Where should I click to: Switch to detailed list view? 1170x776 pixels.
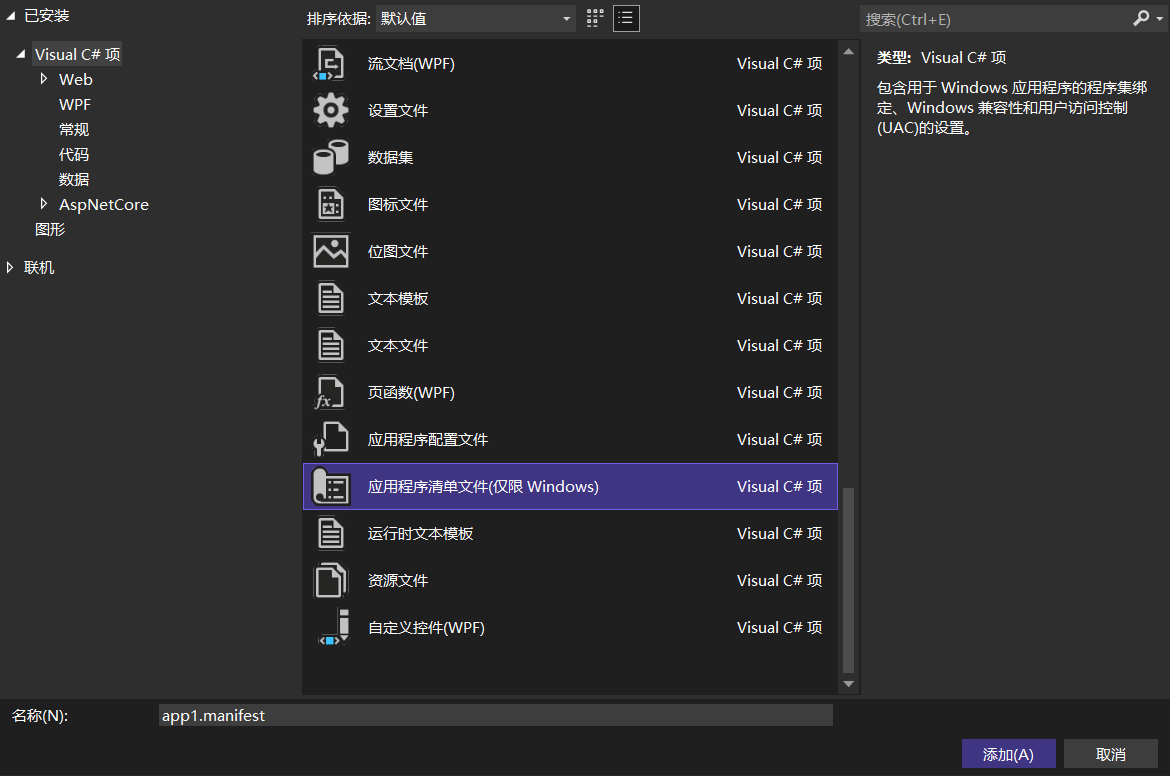[626, 18]
